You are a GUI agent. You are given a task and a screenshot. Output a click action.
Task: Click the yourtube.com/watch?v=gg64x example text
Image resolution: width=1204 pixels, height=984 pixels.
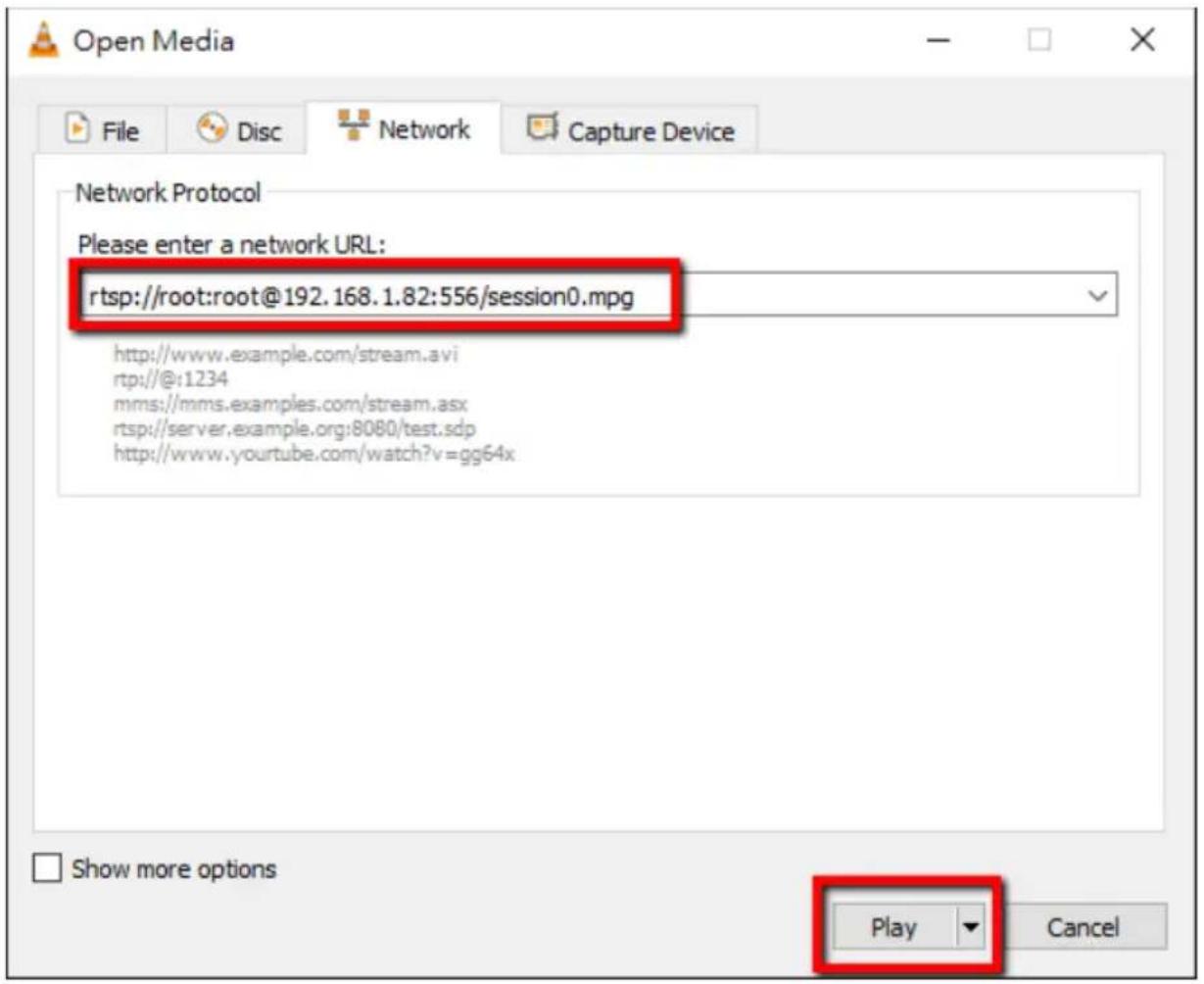pos(313,455)
